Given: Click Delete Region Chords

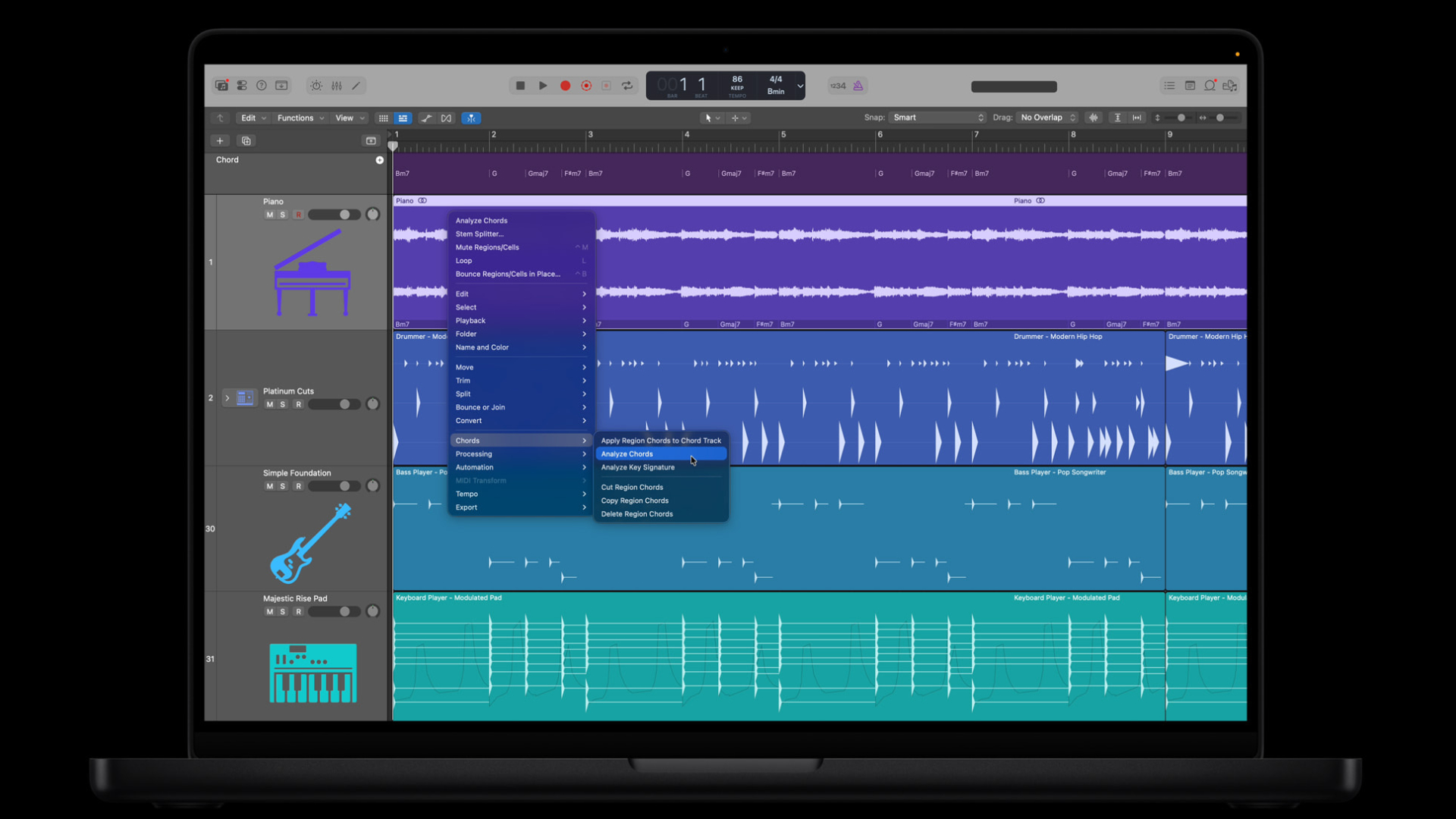Looking at the screenshot, I should tap(636, 514).
